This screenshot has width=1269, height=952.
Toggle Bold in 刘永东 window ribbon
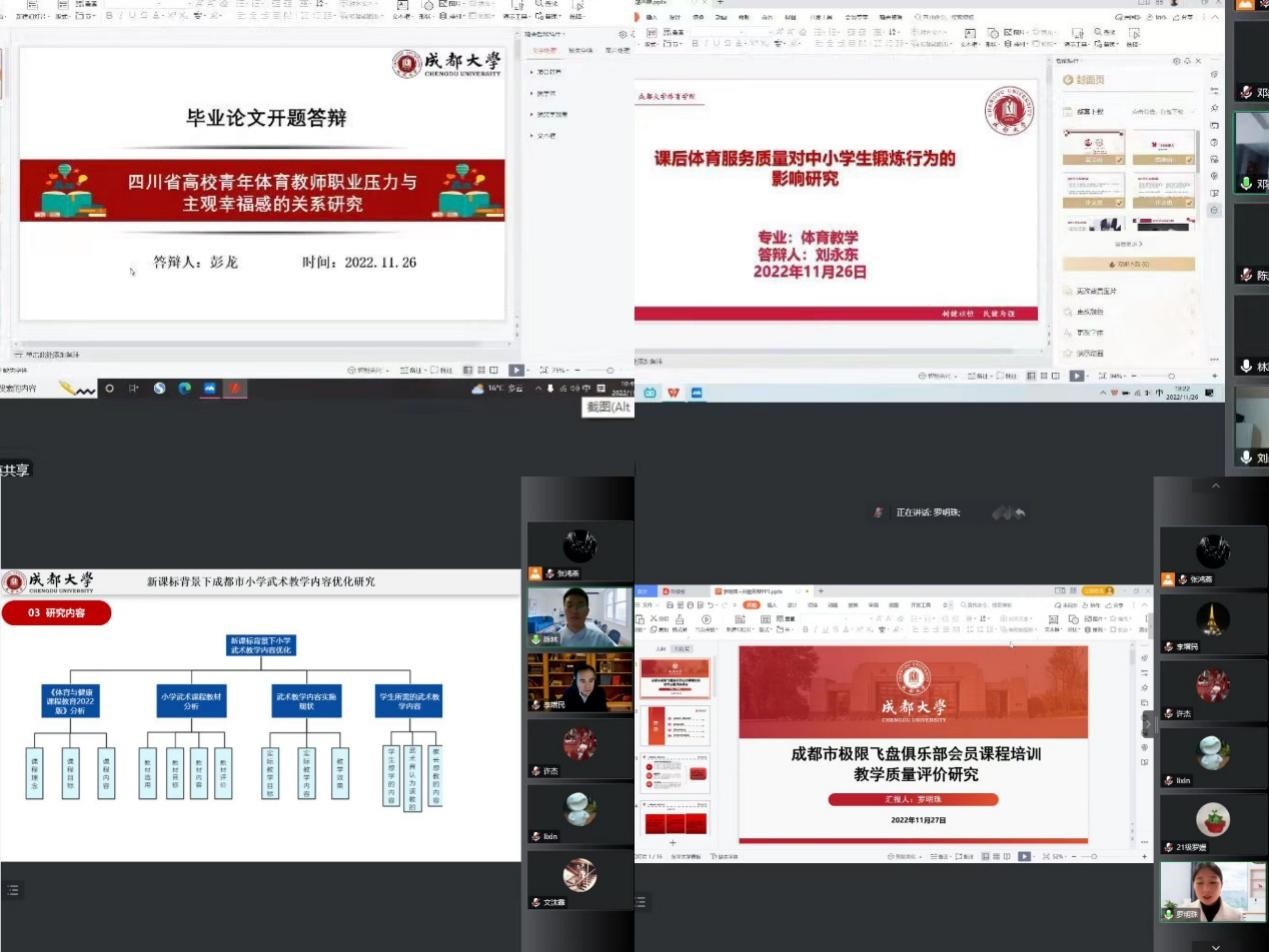(x=696, y=43)
